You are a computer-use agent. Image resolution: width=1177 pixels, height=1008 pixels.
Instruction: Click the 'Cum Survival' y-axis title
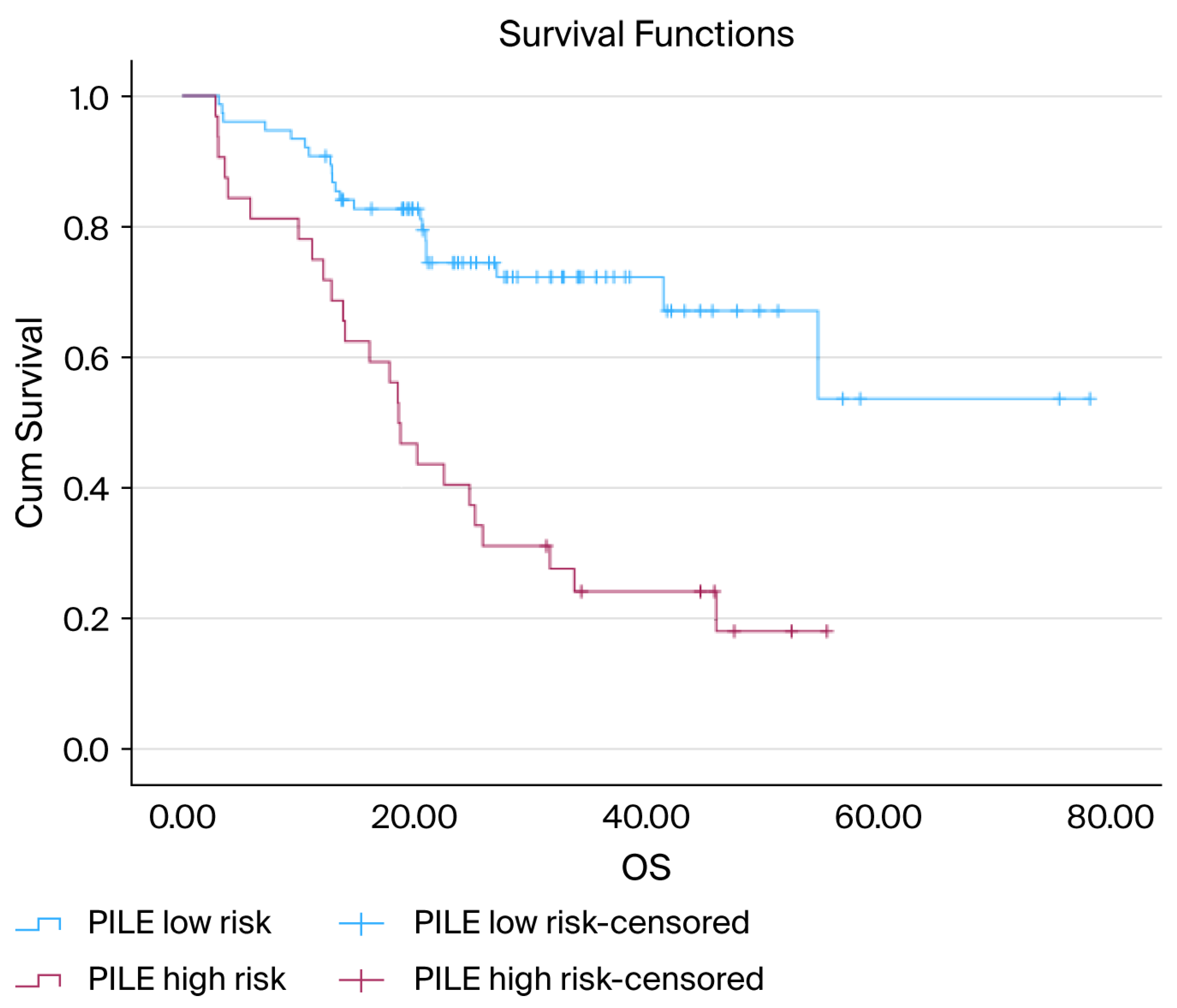(x=29, y=423)
